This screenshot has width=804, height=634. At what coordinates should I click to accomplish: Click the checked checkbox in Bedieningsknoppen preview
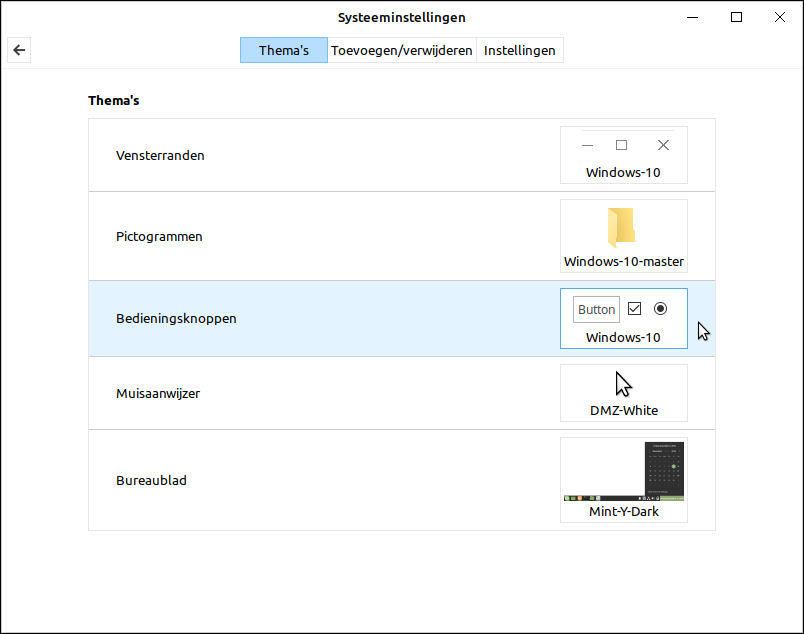(x=634, y=309)
